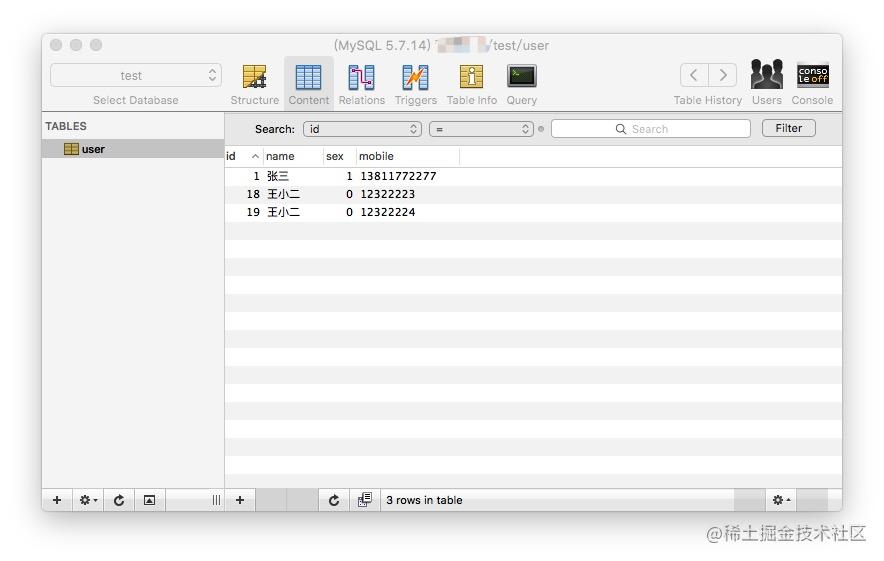Click the duplicate row icon

click(365, 500)
